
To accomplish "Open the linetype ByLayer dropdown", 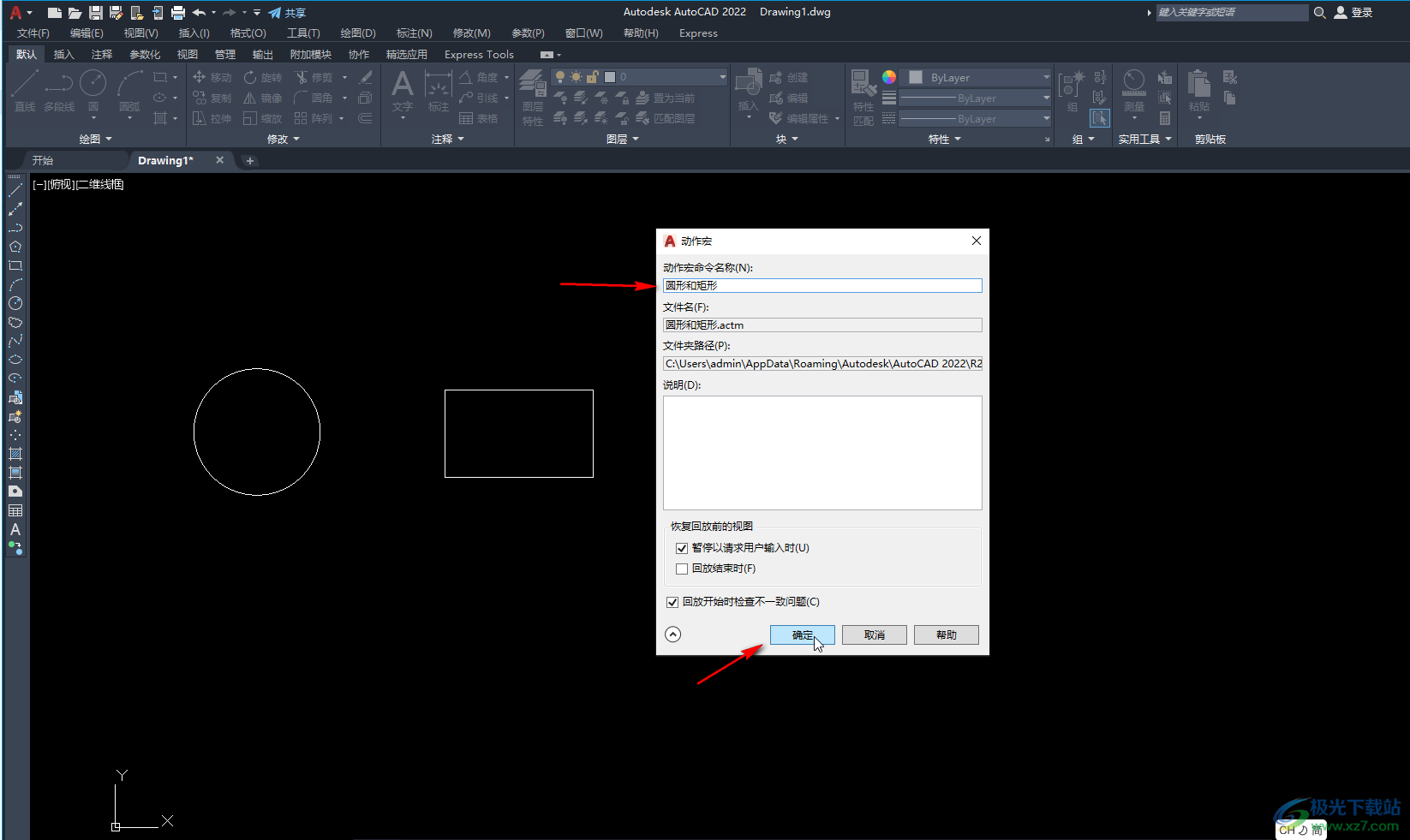I will tap(976, 118).
